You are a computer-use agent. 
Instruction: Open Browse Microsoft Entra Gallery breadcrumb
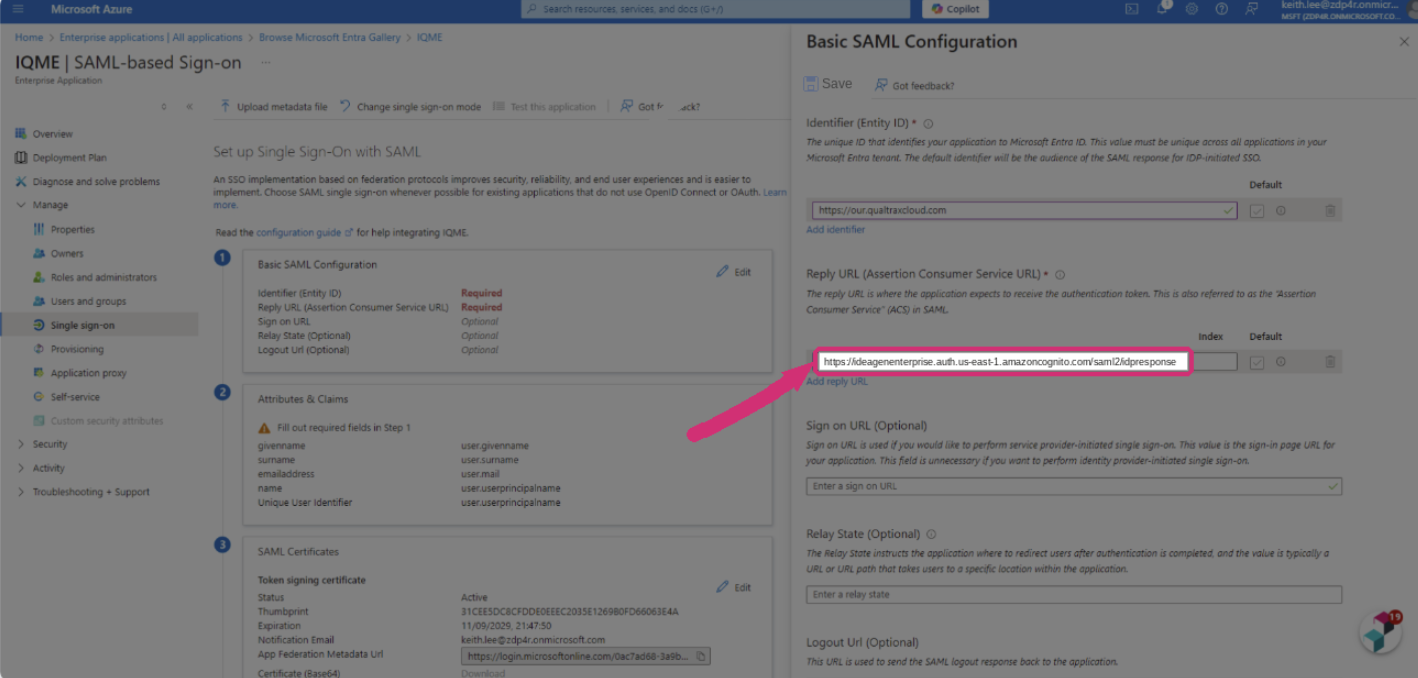(330, 37)
